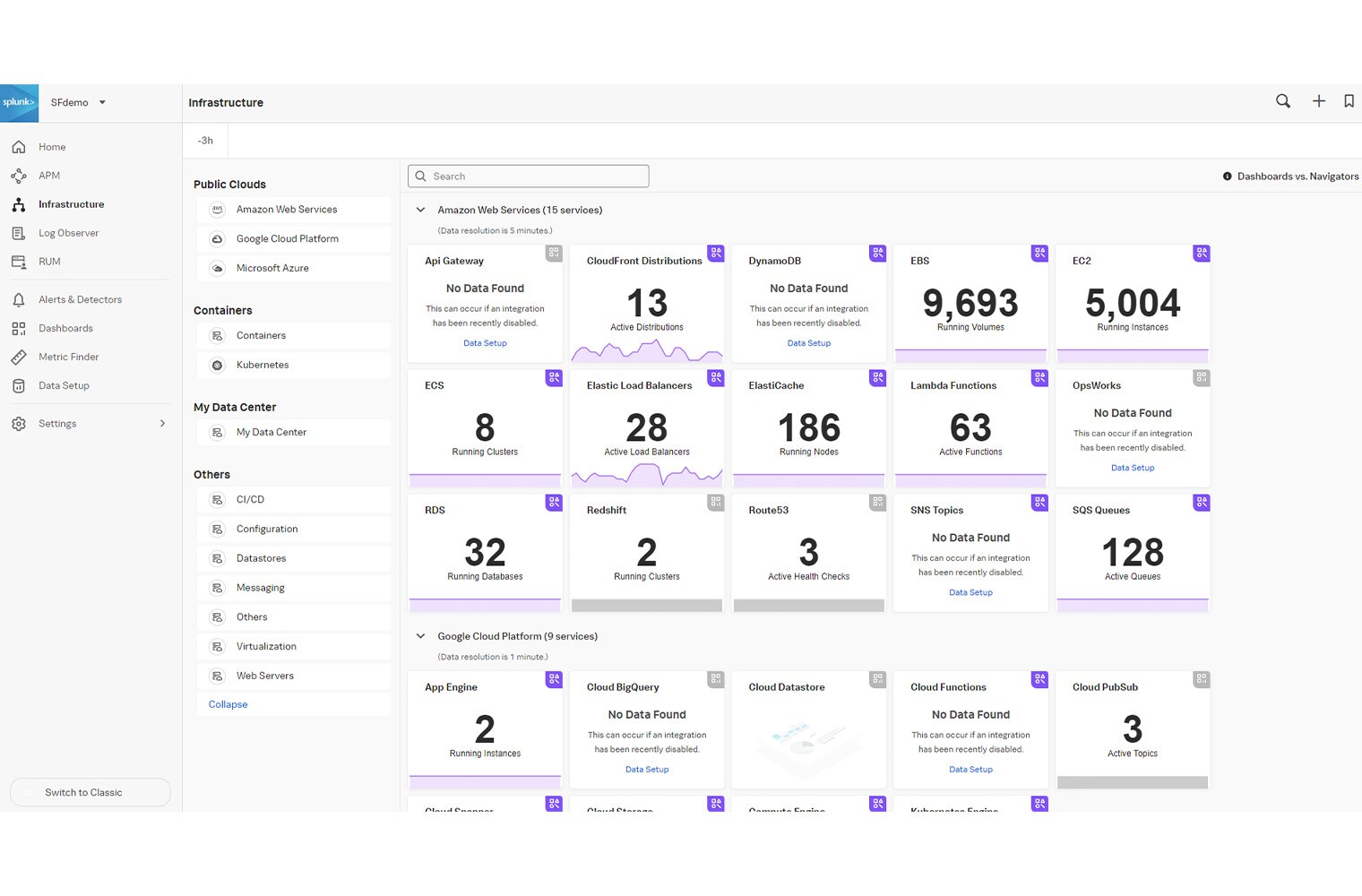Screen dimensions: 1362x896
Task: Select Infrastructure in the sidebar
Action: tap(71, 204)
